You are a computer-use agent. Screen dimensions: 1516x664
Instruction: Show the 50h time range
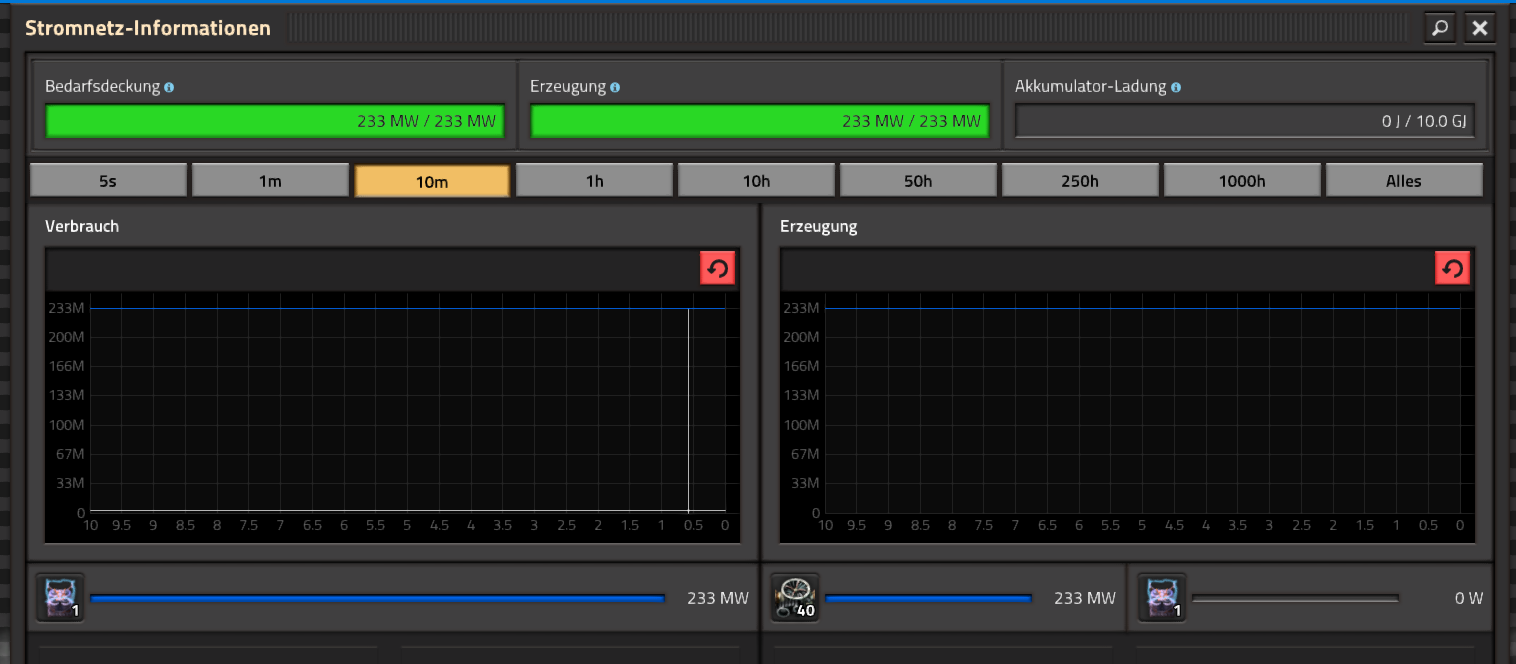(x=918, y=181)
